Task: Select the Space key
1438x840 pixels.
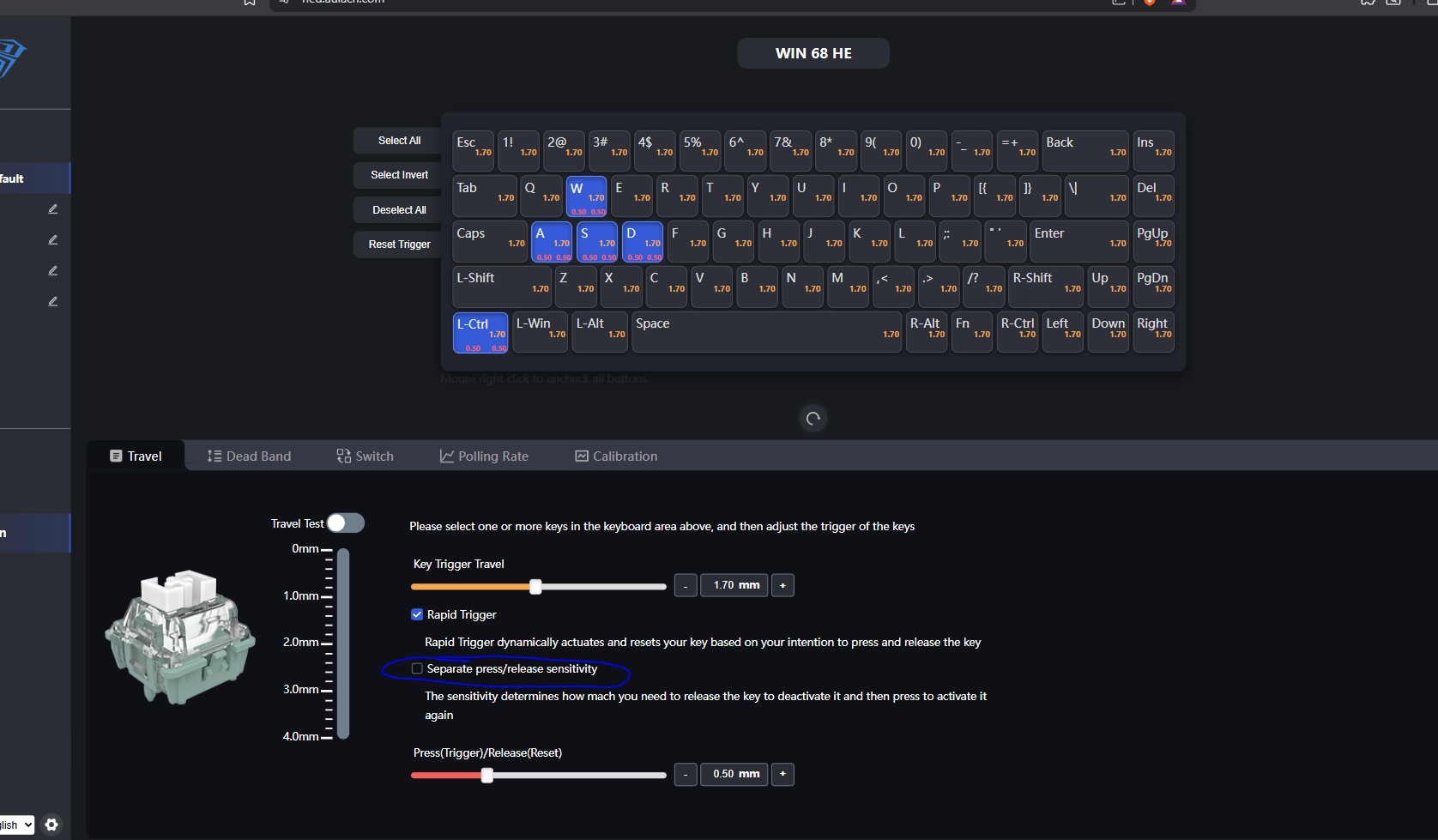Action: (x=767, y=333)
